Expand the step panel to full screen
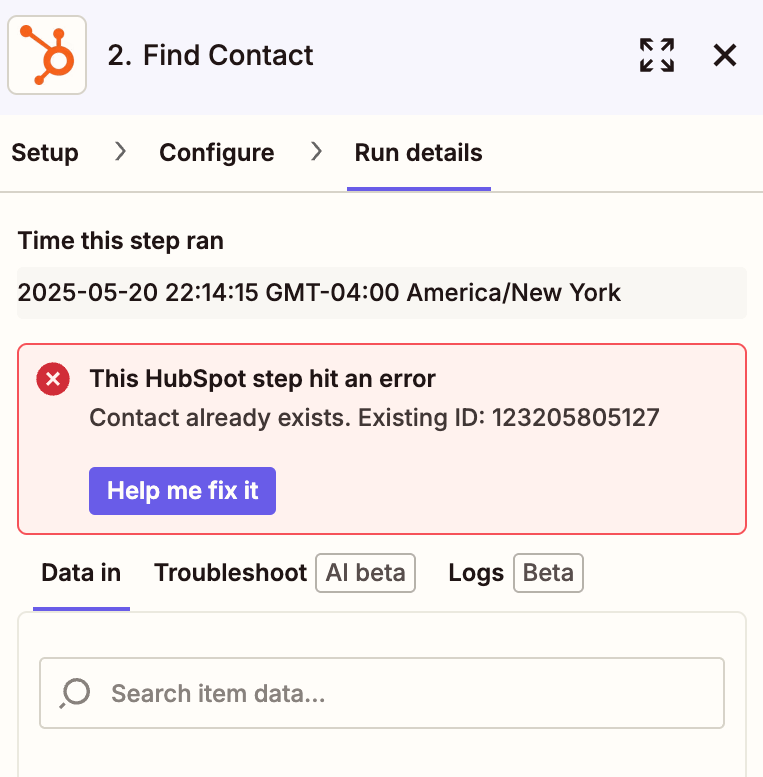The height and width of the screenshot is (777, 763). pos(657,55)
